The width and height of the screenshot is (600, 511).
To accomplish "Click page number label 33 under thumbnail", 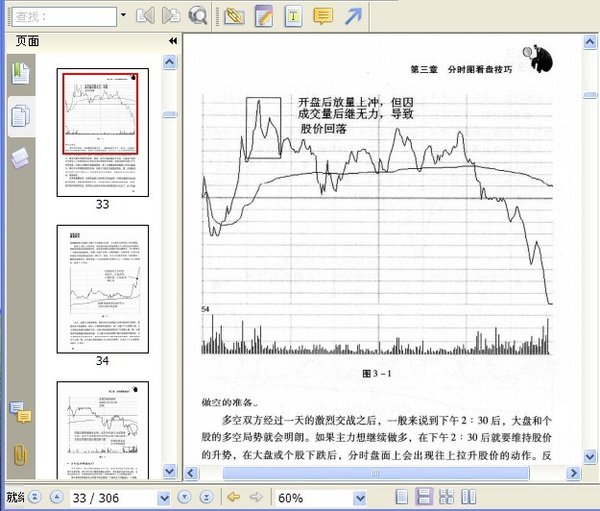I will (103, 204).
